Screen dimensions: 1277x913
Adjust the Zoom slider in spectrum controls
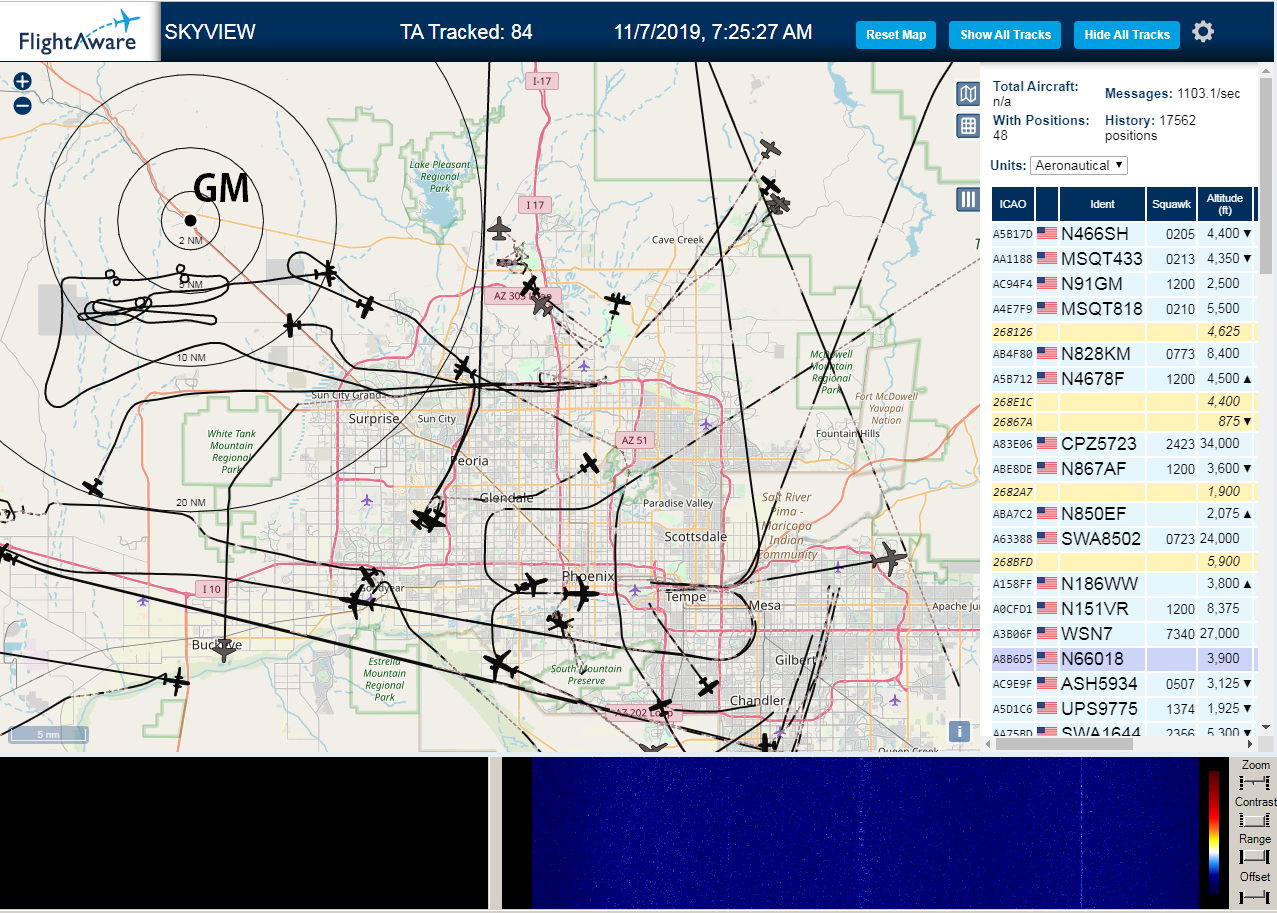1254,782
